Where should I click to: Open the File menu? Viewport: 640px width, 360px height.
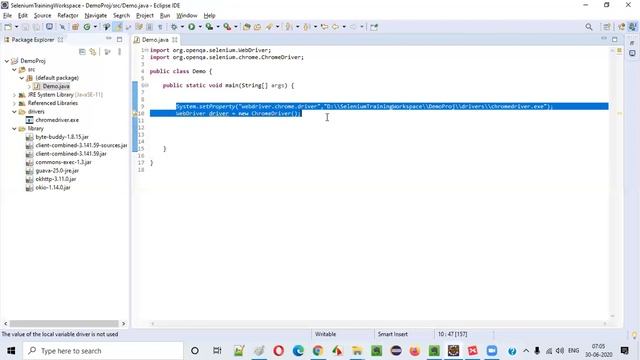pyautogui.click(x=7, y=16)
